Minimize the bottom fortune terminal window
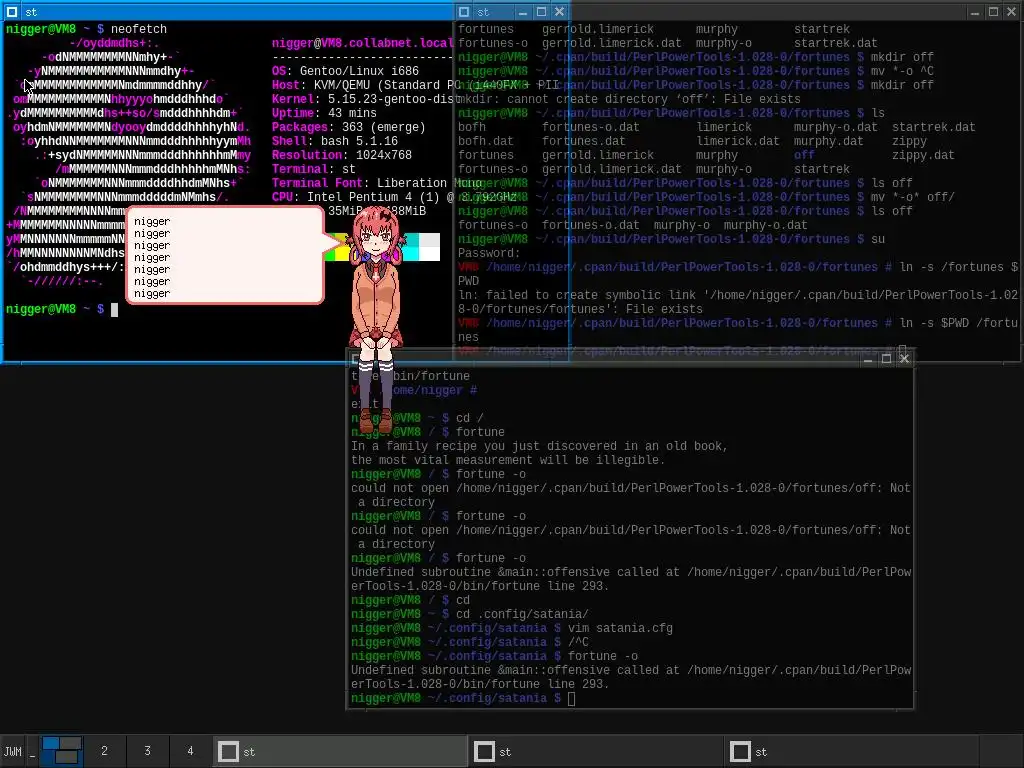Image resolution: width=1024 pixels, height=768 pixels. pos(868,359)
